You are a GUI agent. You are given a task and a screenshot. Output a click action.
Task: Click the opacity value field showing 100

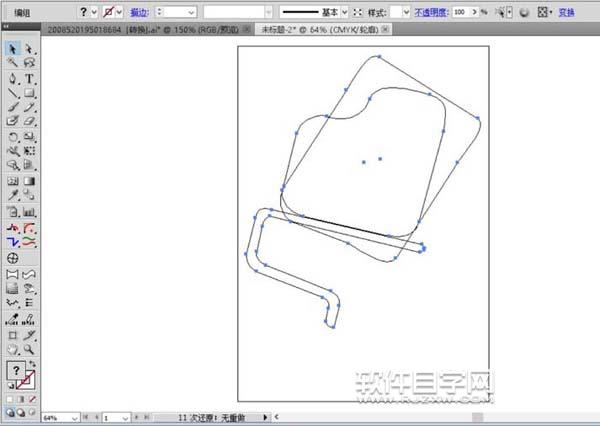pyautogui.click(x=461, y=12)
